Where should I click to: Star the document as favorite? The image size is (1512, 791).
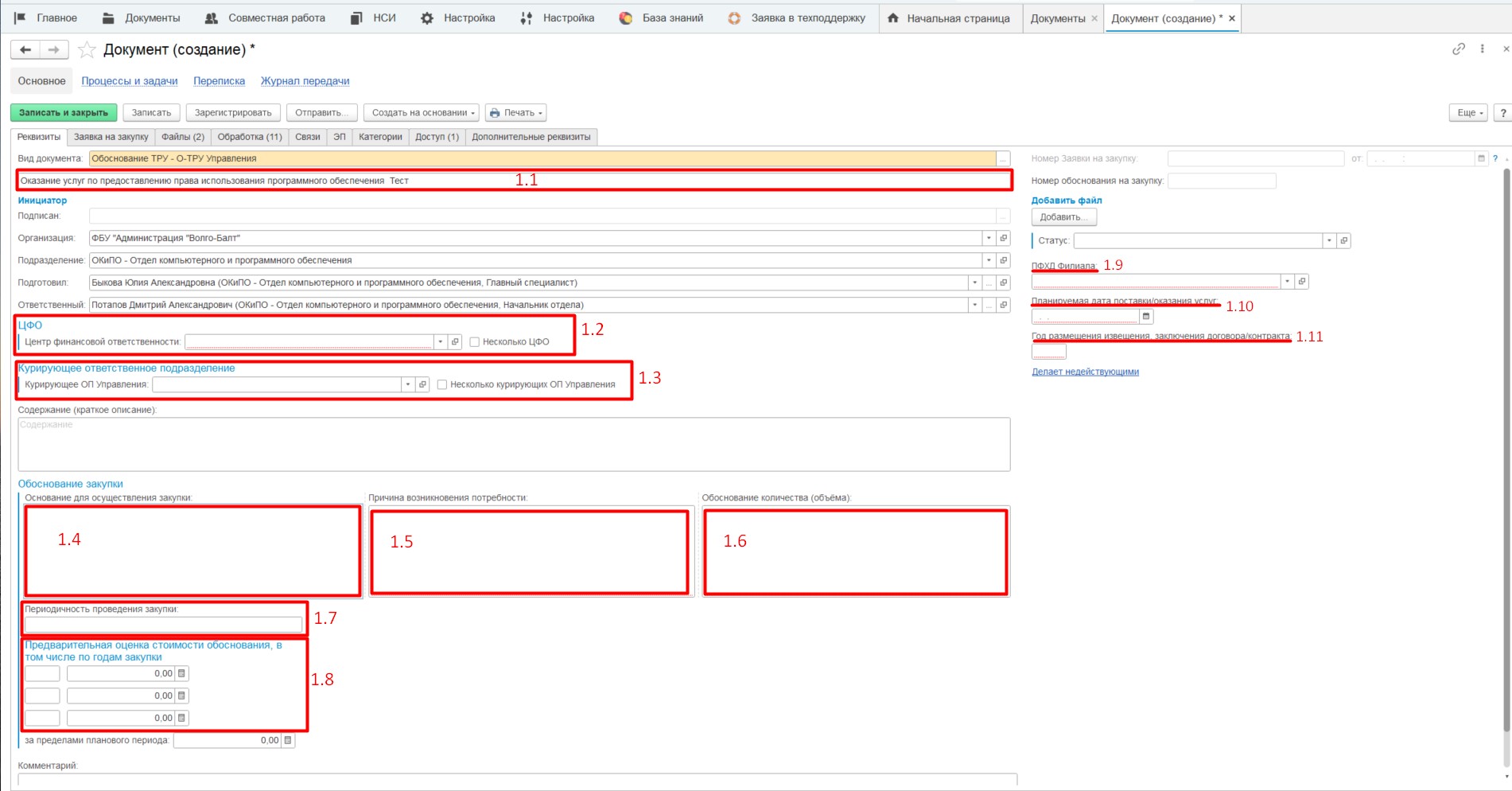[x=87, y=50]
